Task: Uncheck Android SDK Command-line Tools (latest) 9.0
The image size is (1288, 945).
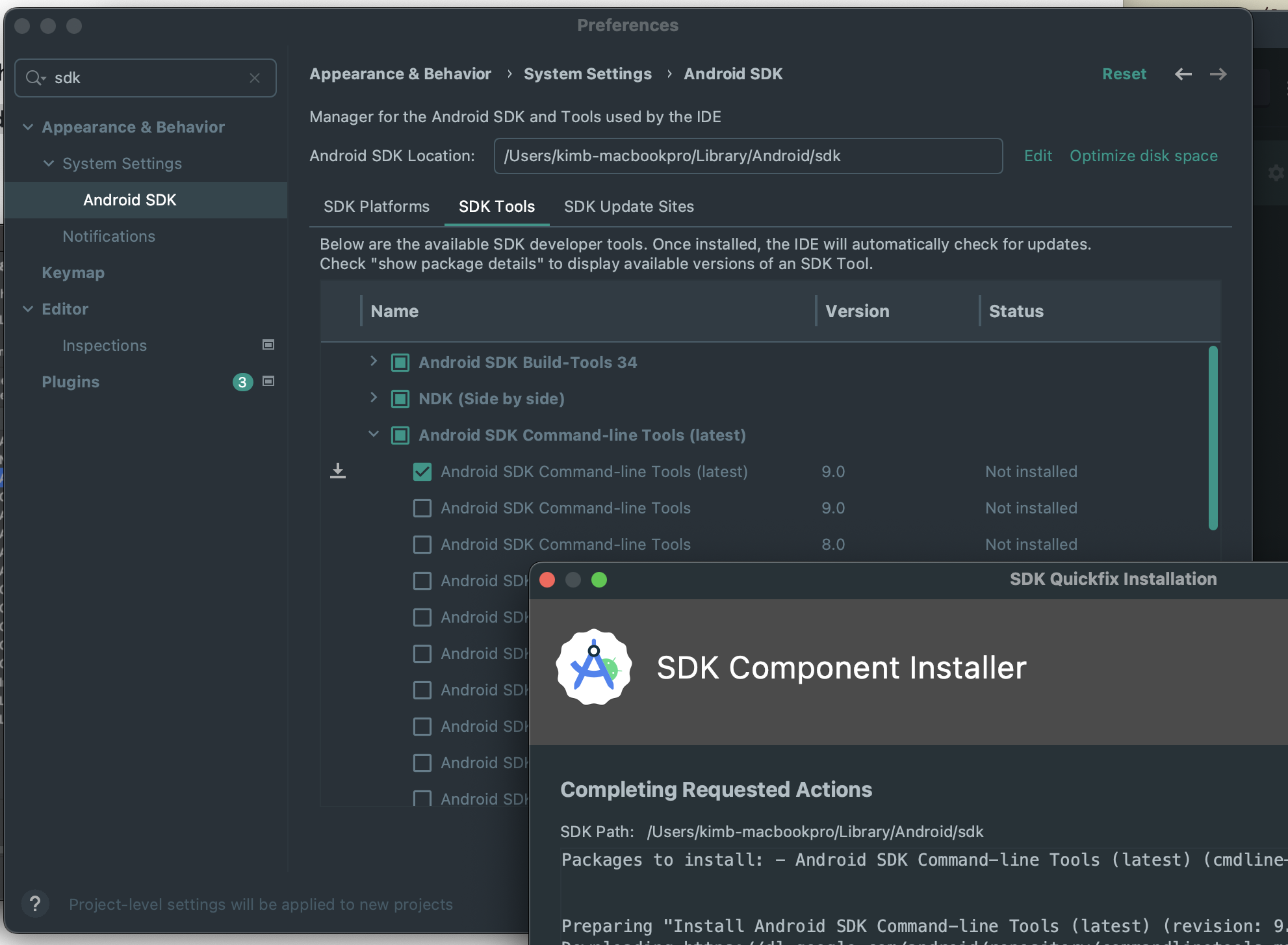Action: [x=422, y=472]
